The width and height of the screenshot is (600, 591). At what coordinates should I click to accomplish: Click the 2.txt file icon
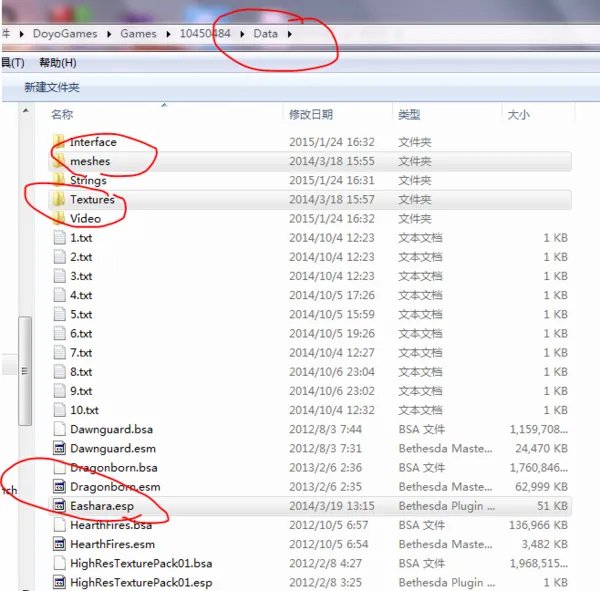coord(59,257)
